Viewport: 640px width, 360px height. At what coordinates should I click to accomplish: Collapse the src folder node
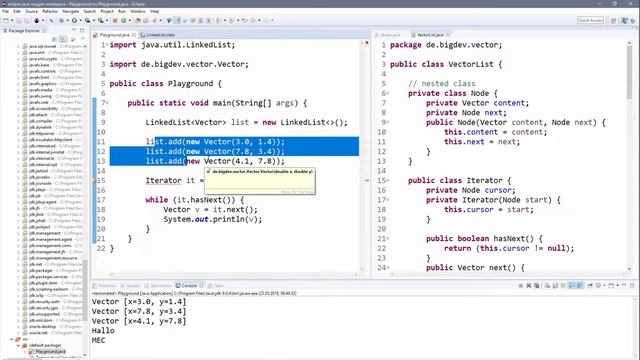[12, 339]
